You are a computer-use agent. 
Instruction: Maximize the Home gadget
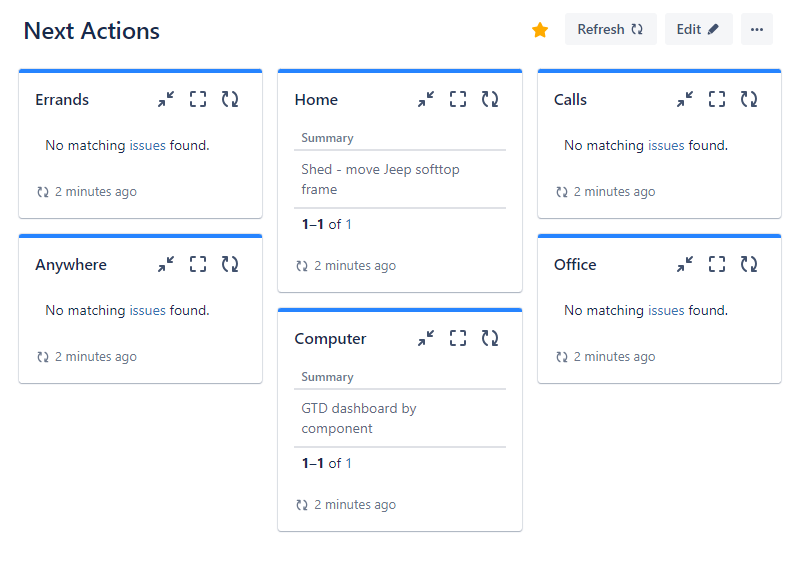[x=458, y=99]
